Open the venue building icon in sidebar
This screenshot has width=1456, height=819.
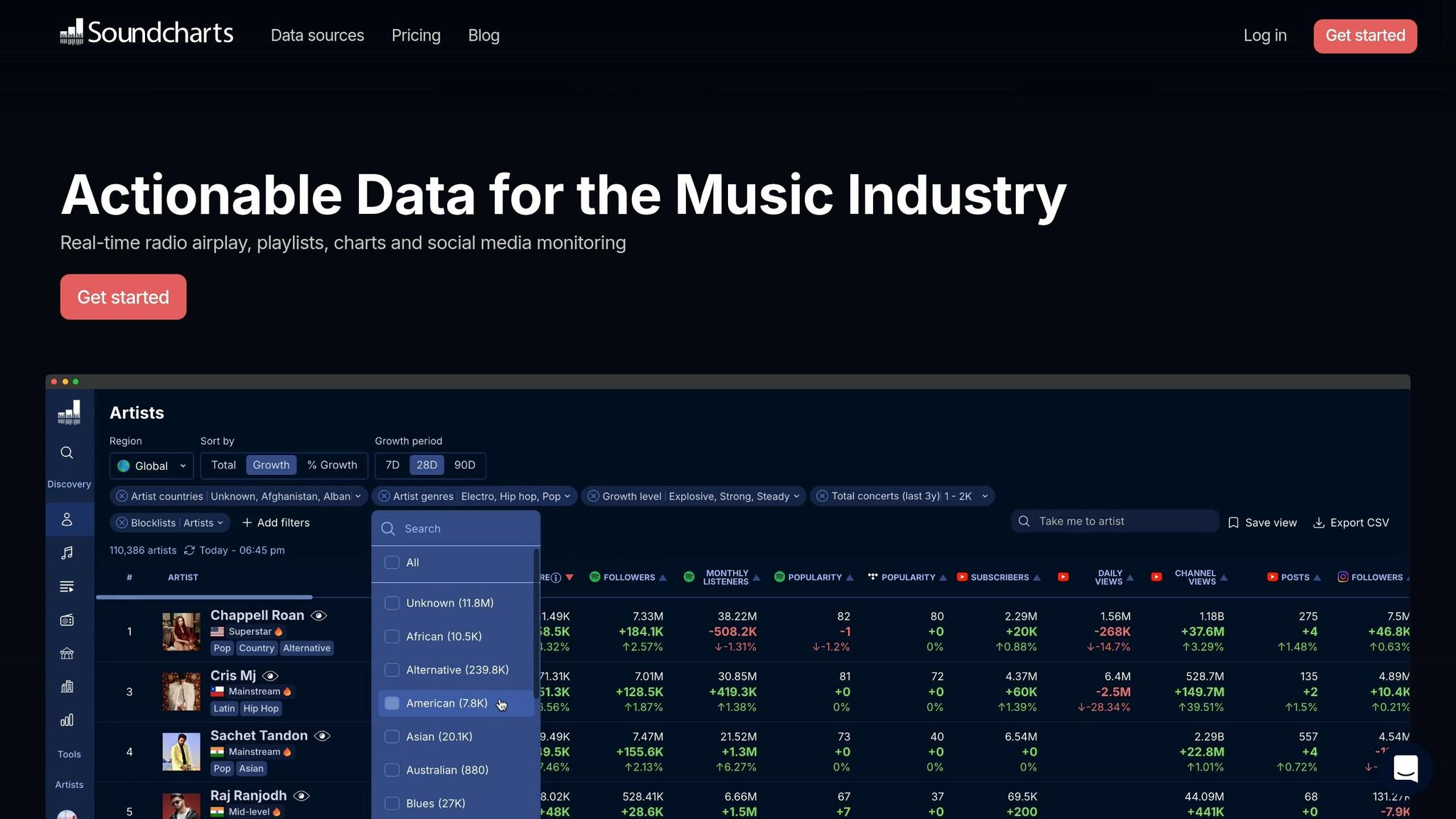(x=67, y=653)
